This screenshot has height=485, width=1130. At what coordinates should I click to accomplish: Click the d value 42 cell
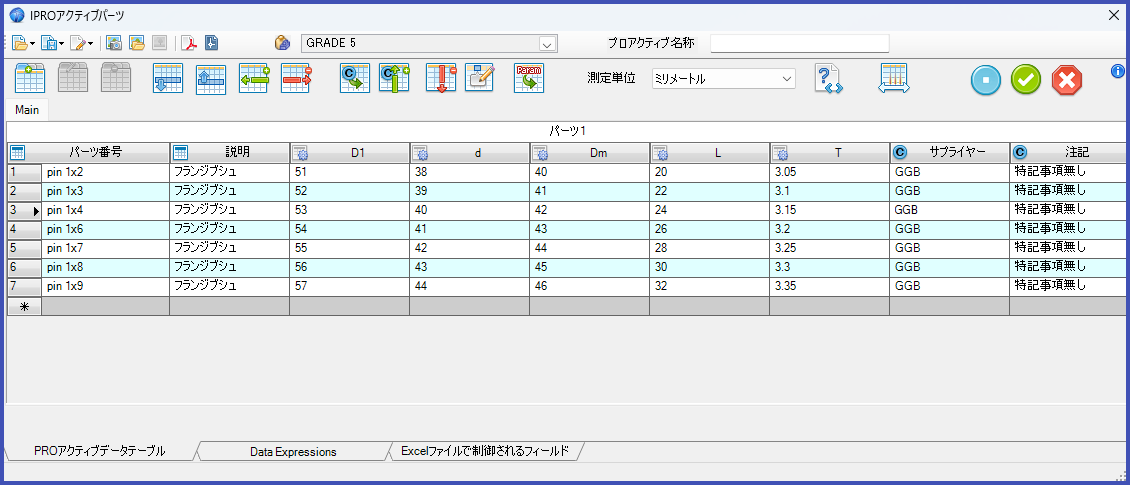[469, 249]
